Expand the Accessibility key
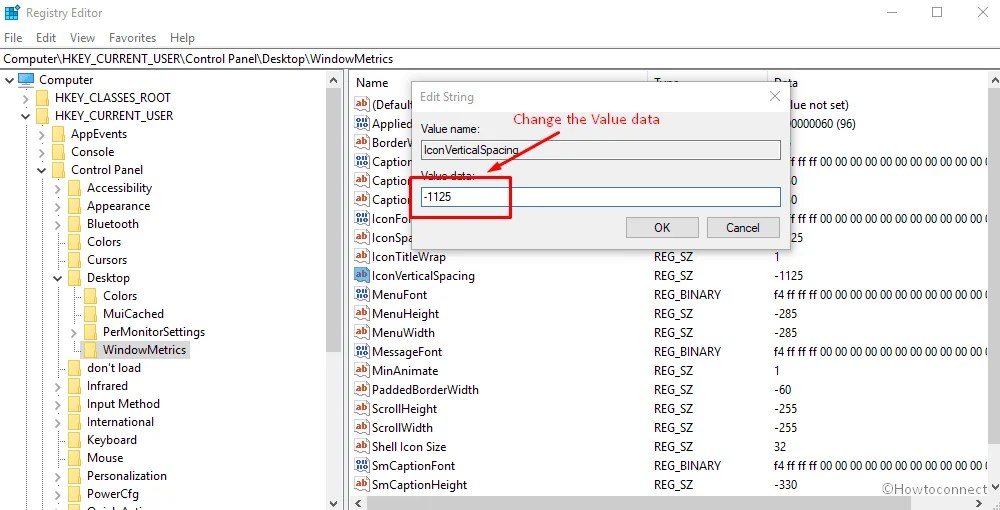The height and width of the screenshot is (510, 1000). coord(57,188)
